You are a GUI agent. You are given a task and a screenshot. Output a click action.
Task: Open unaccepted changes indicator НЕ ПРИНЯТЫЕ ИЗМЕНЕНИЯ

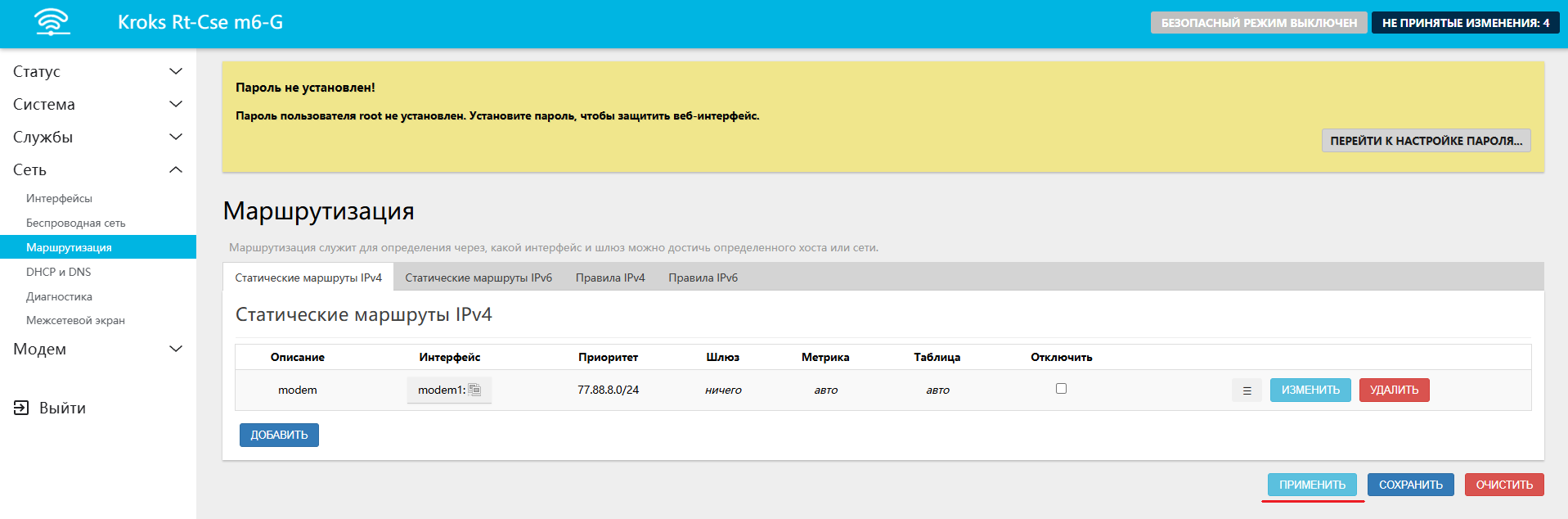1465,23
